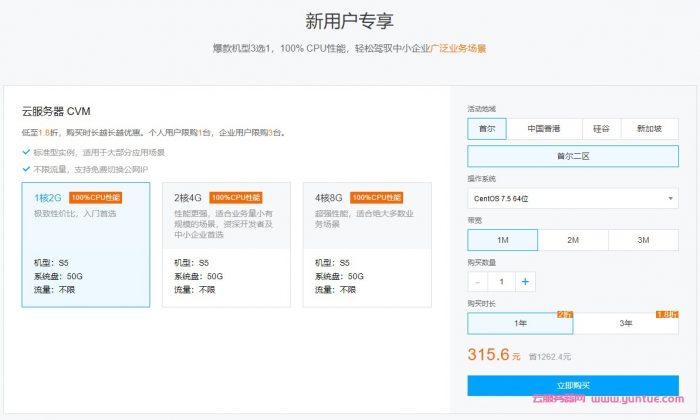Select the 首尔 region option
This screenshot has height=420, width=700.
click(x=487, y=128)
